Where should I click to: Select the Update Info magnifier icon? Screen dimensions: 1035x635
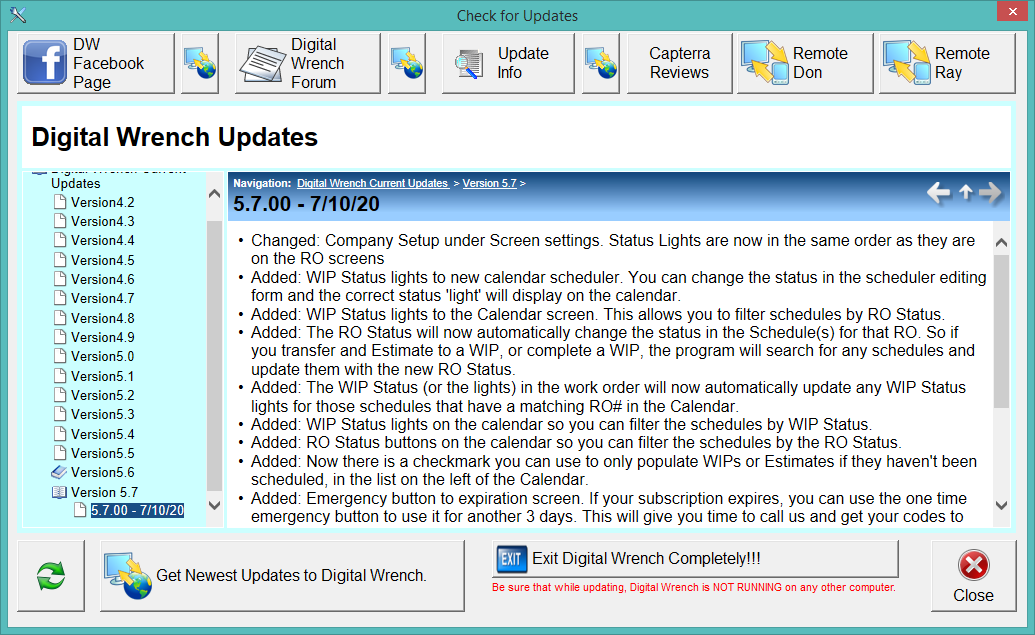pyautogui.click(x=471, y=61)
